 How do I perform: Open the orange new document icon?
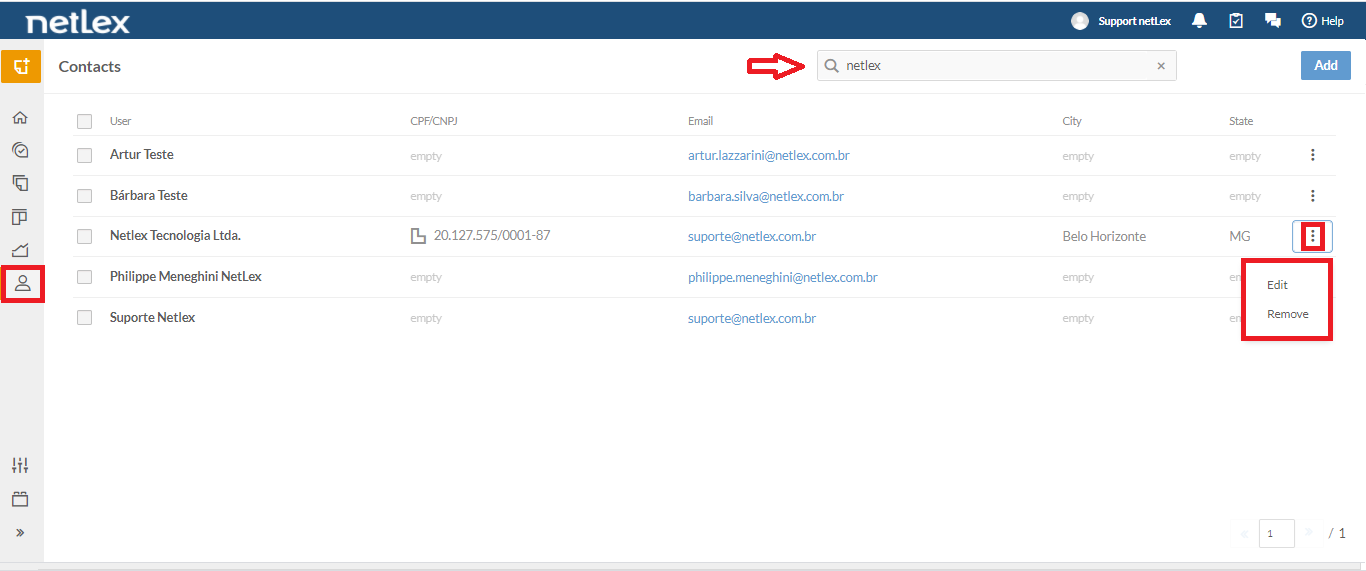pos(21,66)
